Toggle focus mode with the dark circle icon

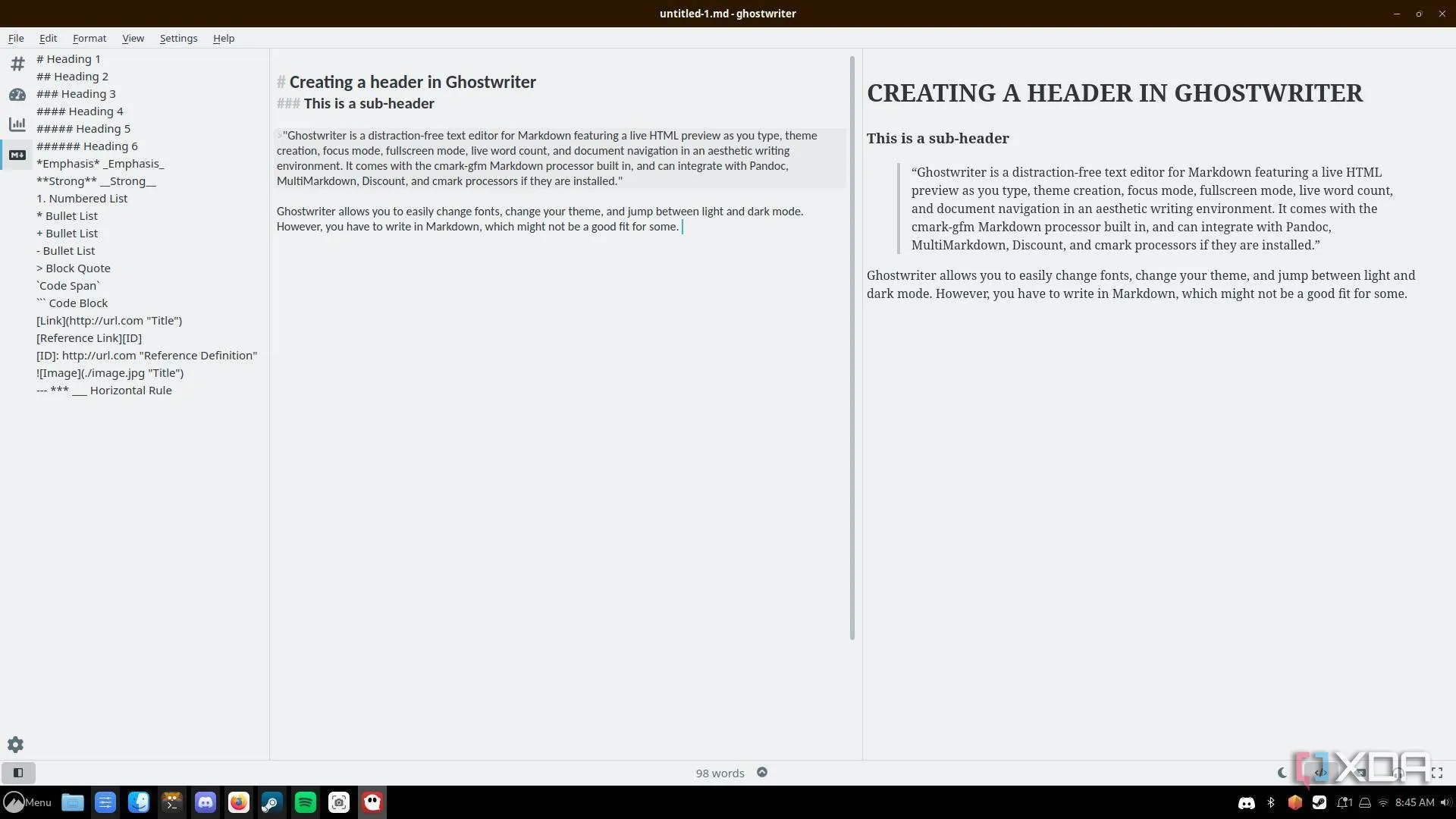click(761, 772)
